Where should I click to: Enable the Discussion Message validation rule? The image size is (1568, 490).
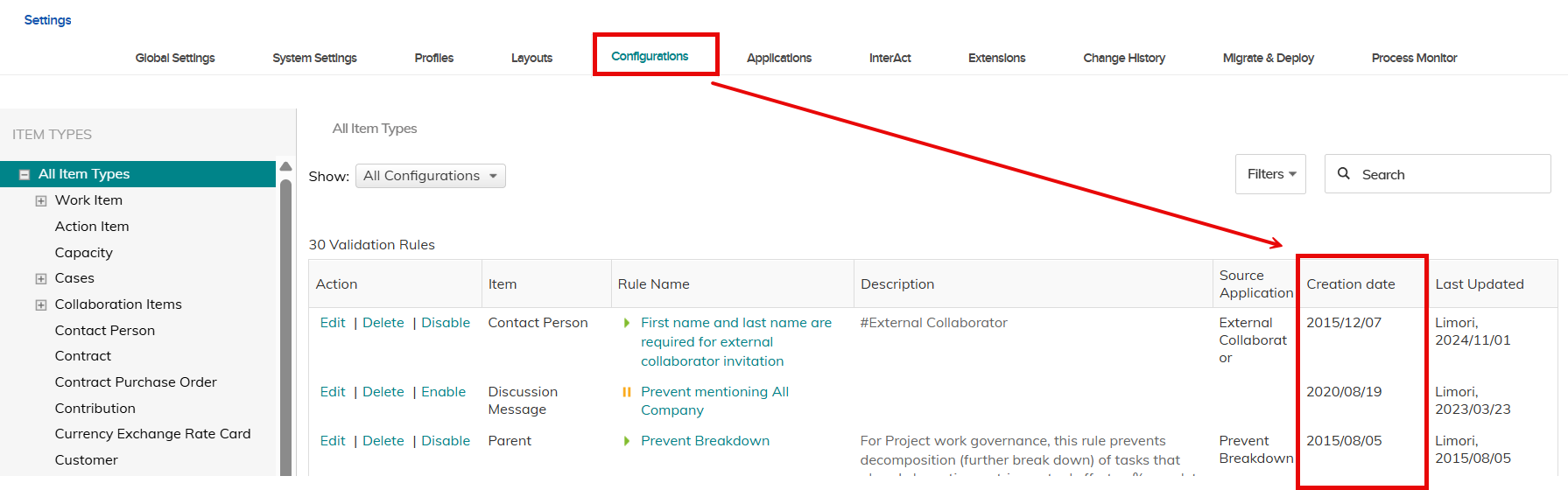point(443,392)
